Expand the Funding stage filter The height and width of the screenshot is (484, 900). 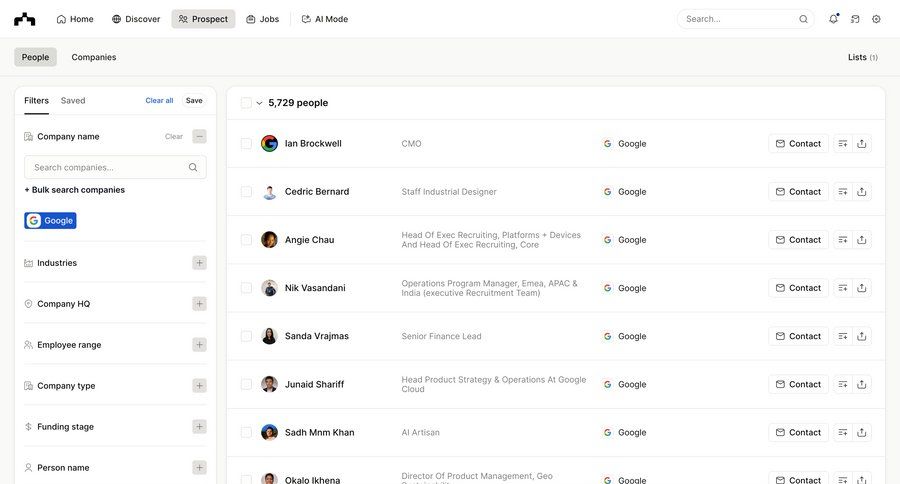(199, 427)
